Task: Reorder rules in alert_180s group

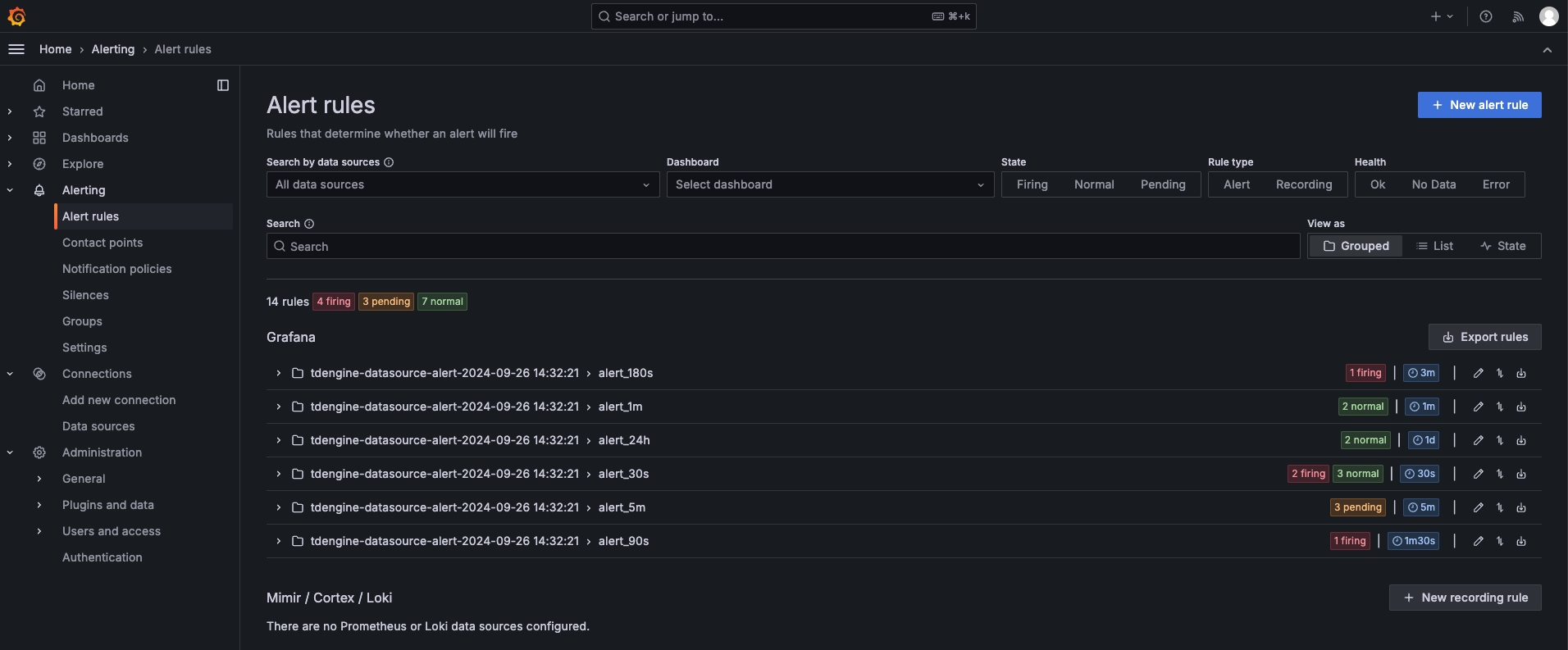Action: tap(1500, 373)
